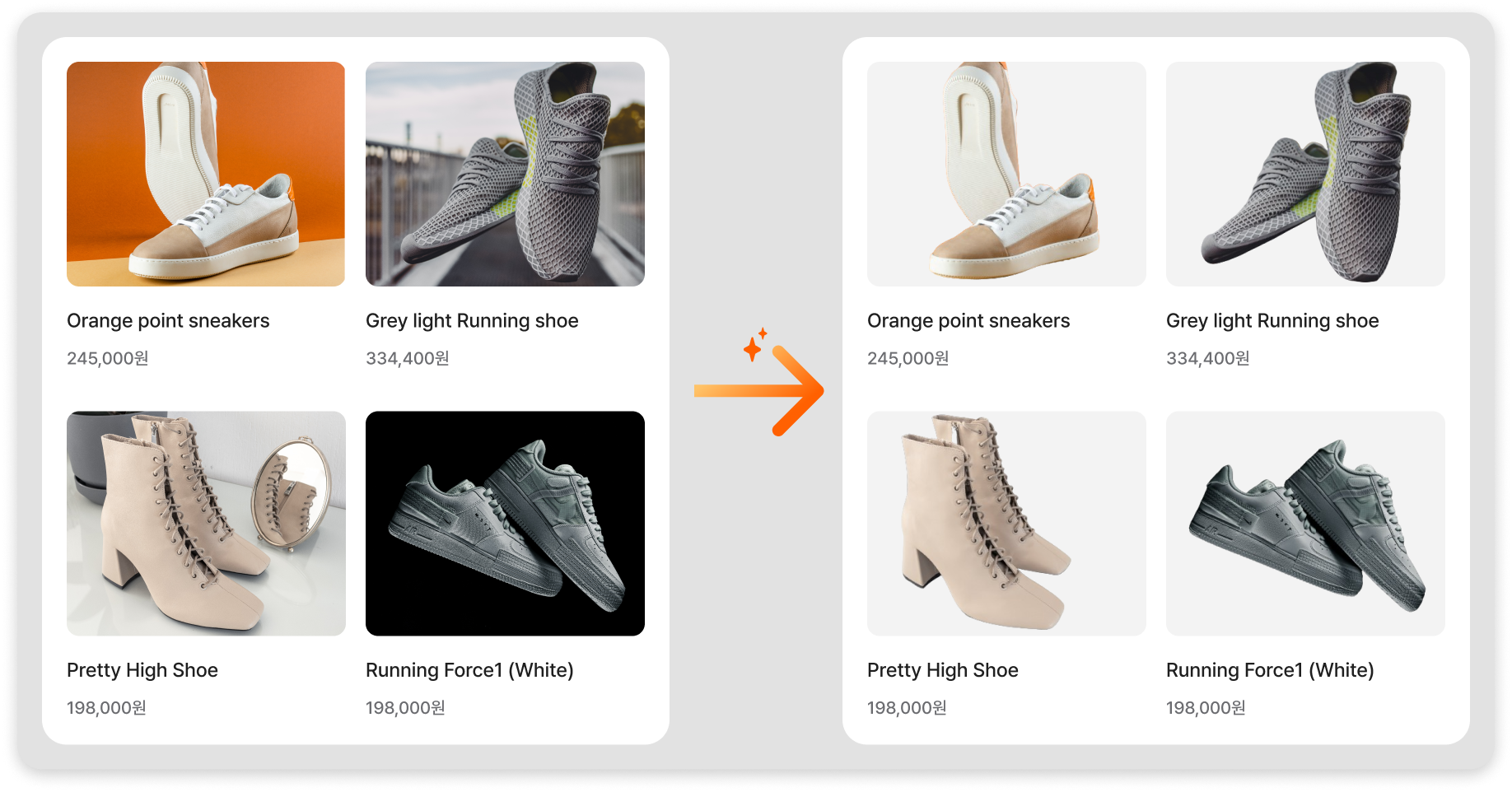The width and height of the screenshot is (1512, 792).
Task: Click 'Orange point sneakers' title in right panel
Action: click(968, 321)
